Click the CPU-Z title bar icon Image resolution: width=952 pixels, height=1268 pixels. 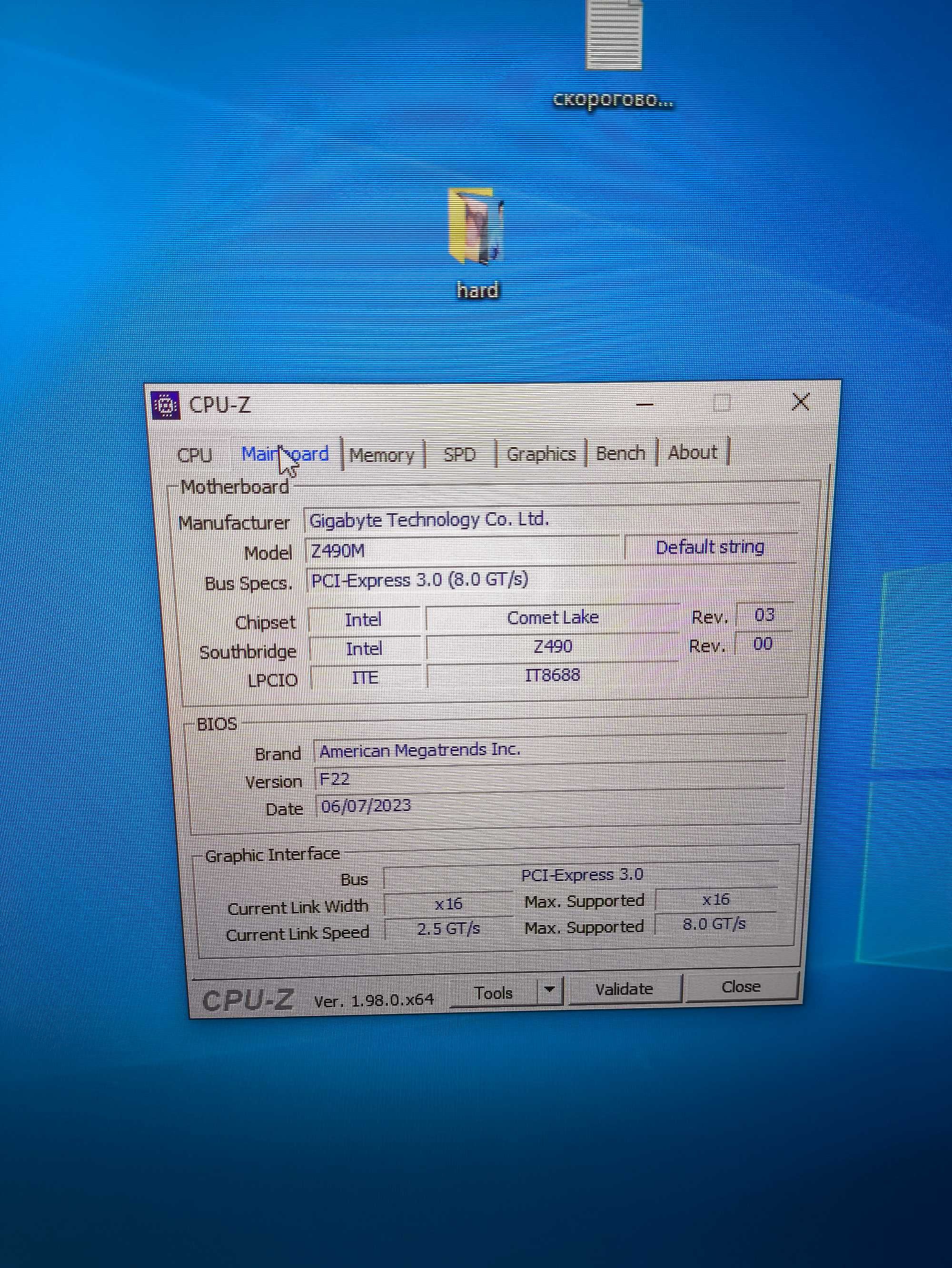coord(166,405)
